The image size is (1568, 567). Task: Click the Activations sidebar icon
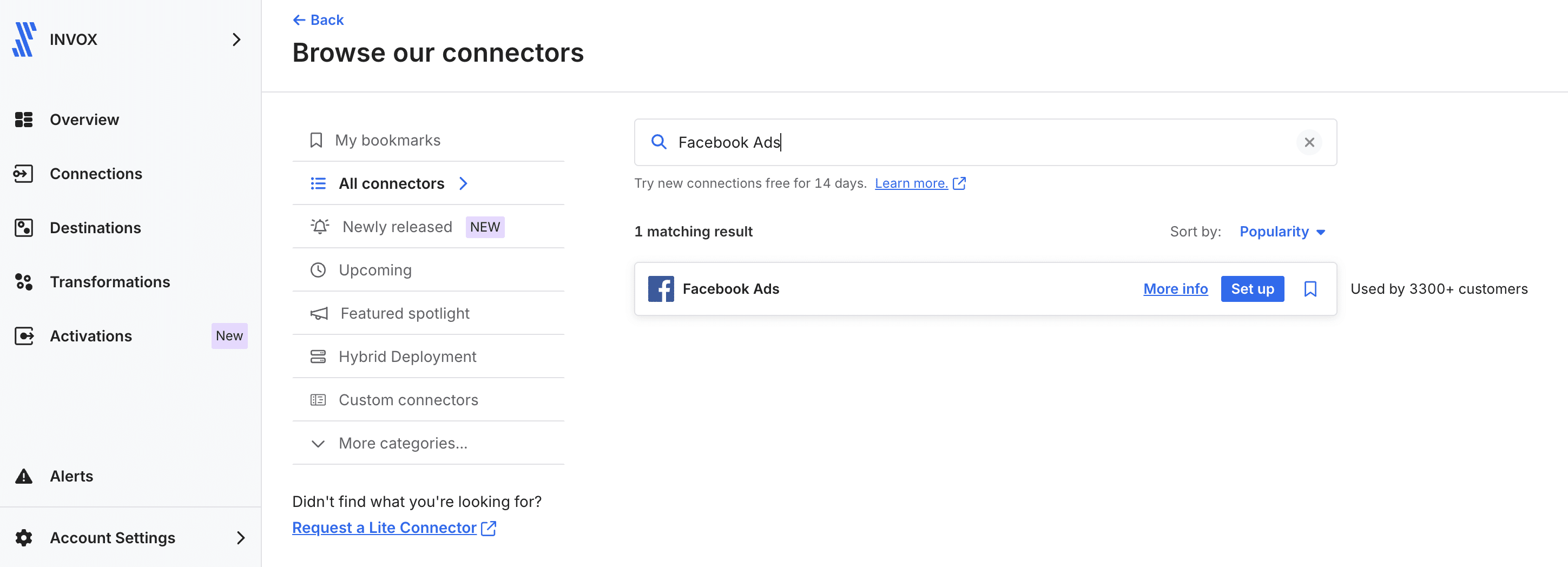point(24,336)
